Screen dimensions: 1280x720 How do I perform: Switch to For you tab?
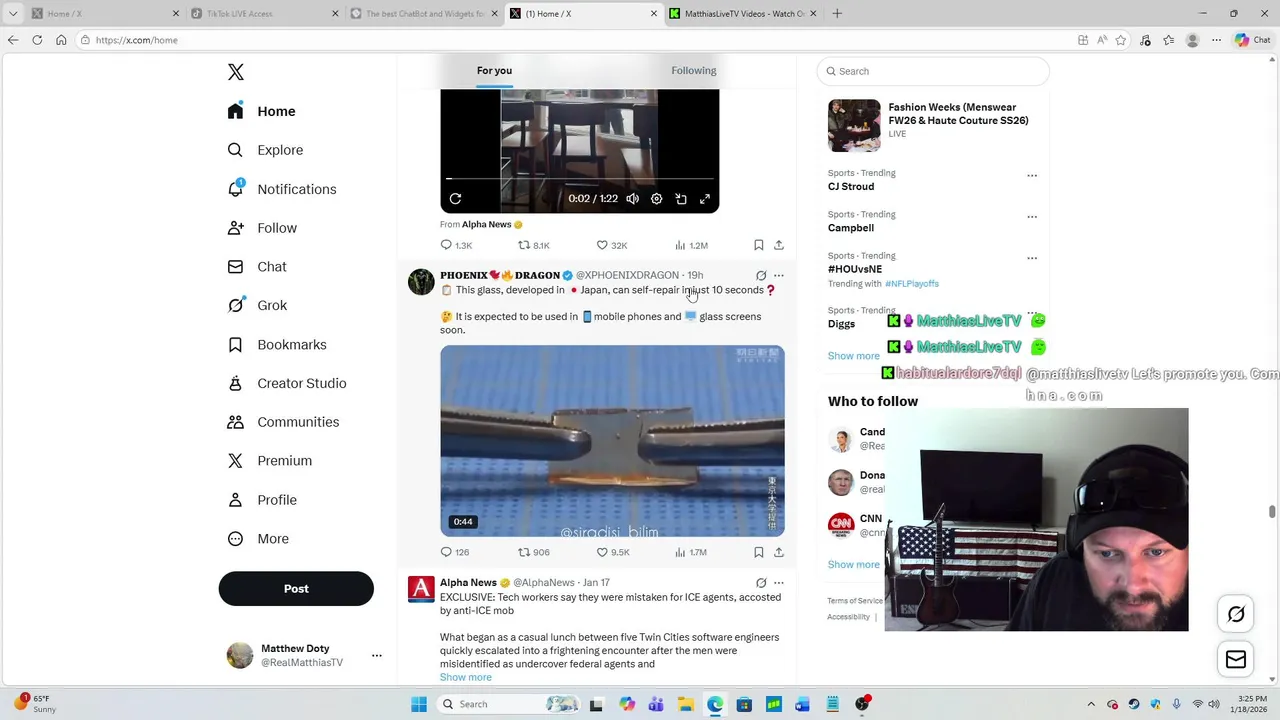click(x=494, y=70)
